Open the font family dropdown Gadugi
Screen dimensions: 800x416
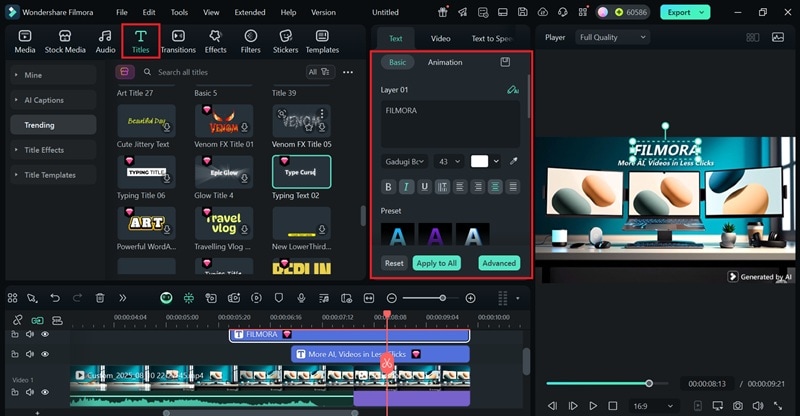pos(404,161)
